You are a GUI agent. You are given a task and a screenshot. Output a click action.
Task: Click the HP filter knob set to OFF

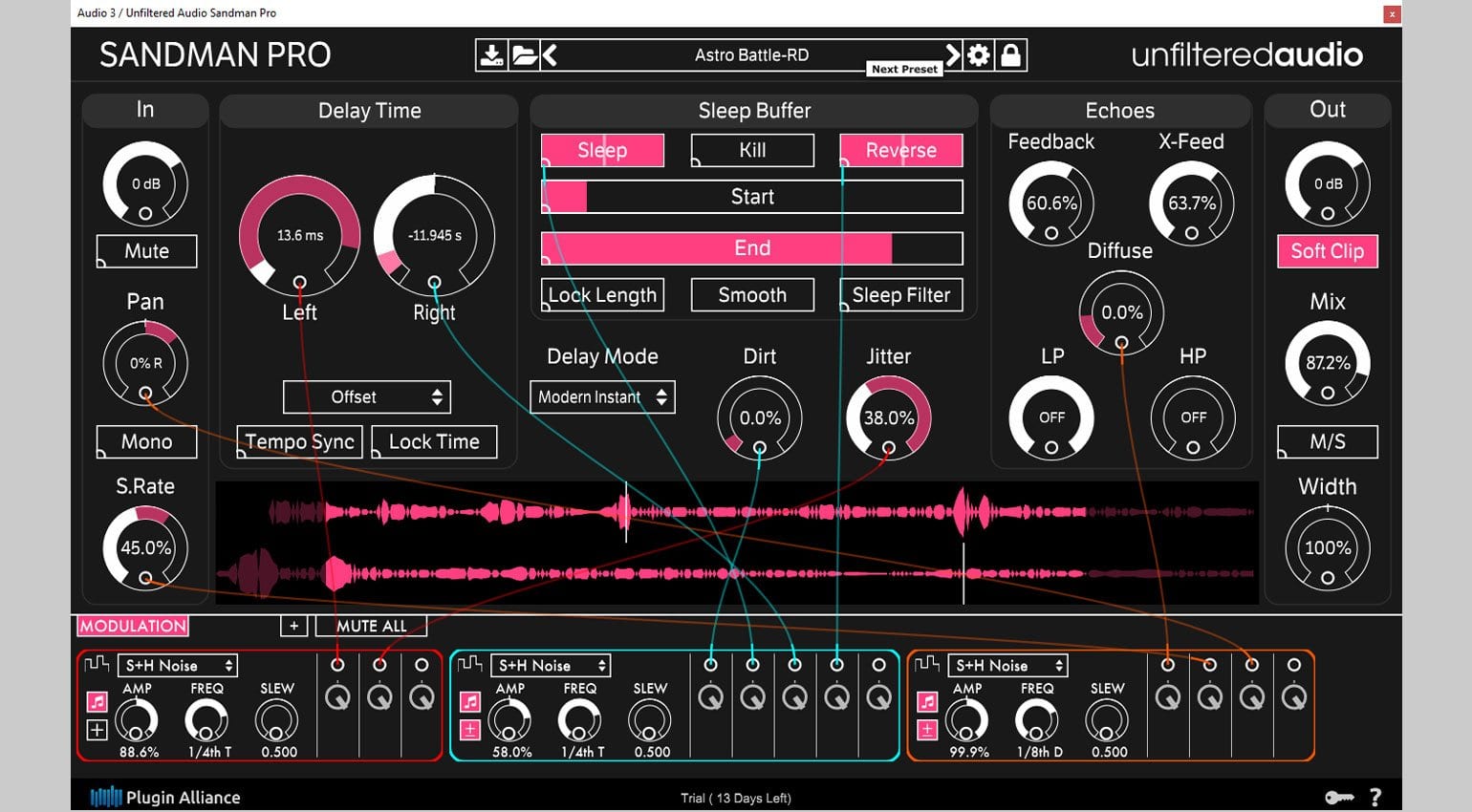1192,417
